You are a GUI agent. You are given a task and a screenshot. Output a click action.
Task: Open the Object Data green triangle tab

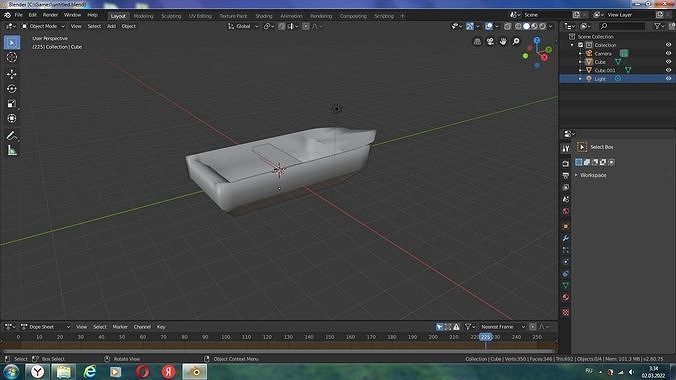566,286
